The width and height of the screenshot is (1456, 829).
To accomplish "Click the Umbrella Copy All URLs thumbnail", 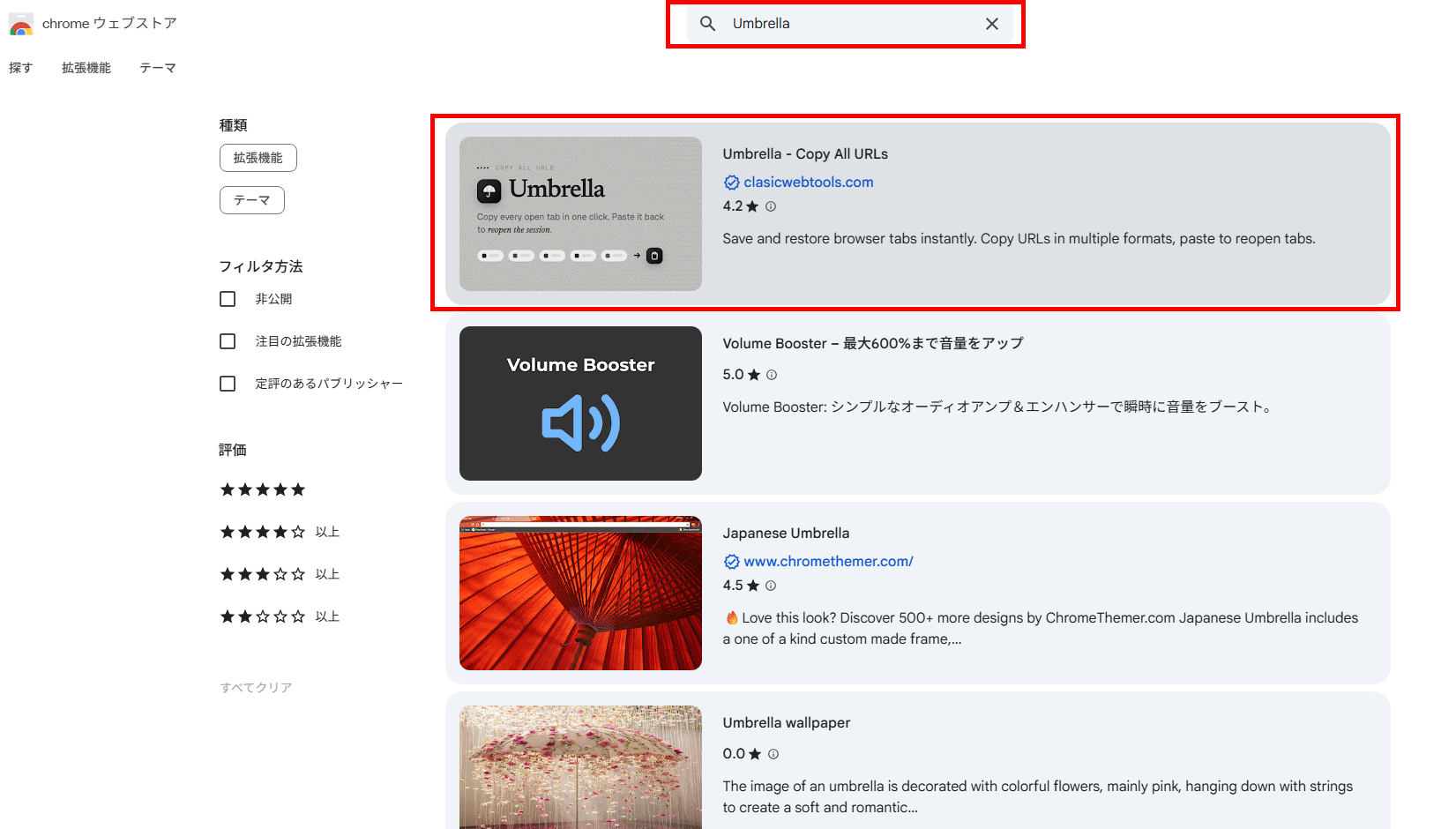I will click(x=580, y=213).
